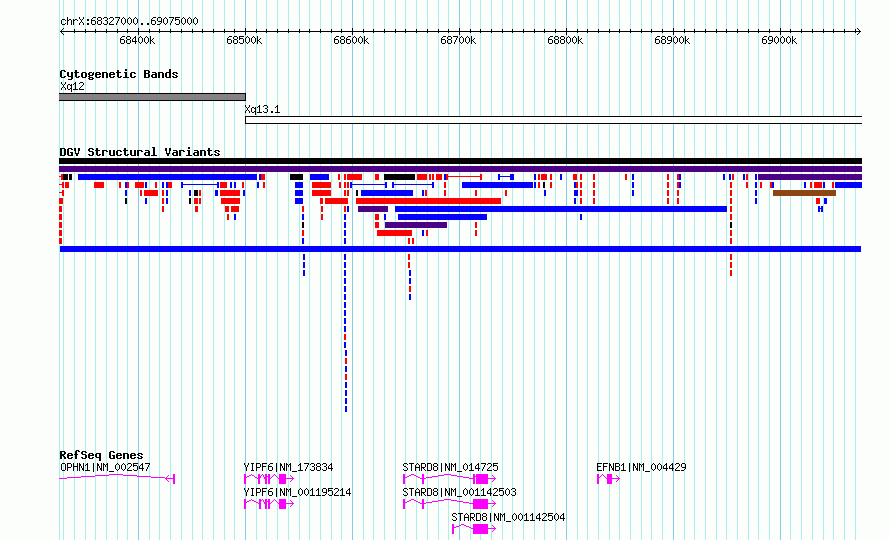Viewport: 890px width, 540px height.
Task: Click the YIPF6|NM_173834 gene label
Action: tap(288, 467)
